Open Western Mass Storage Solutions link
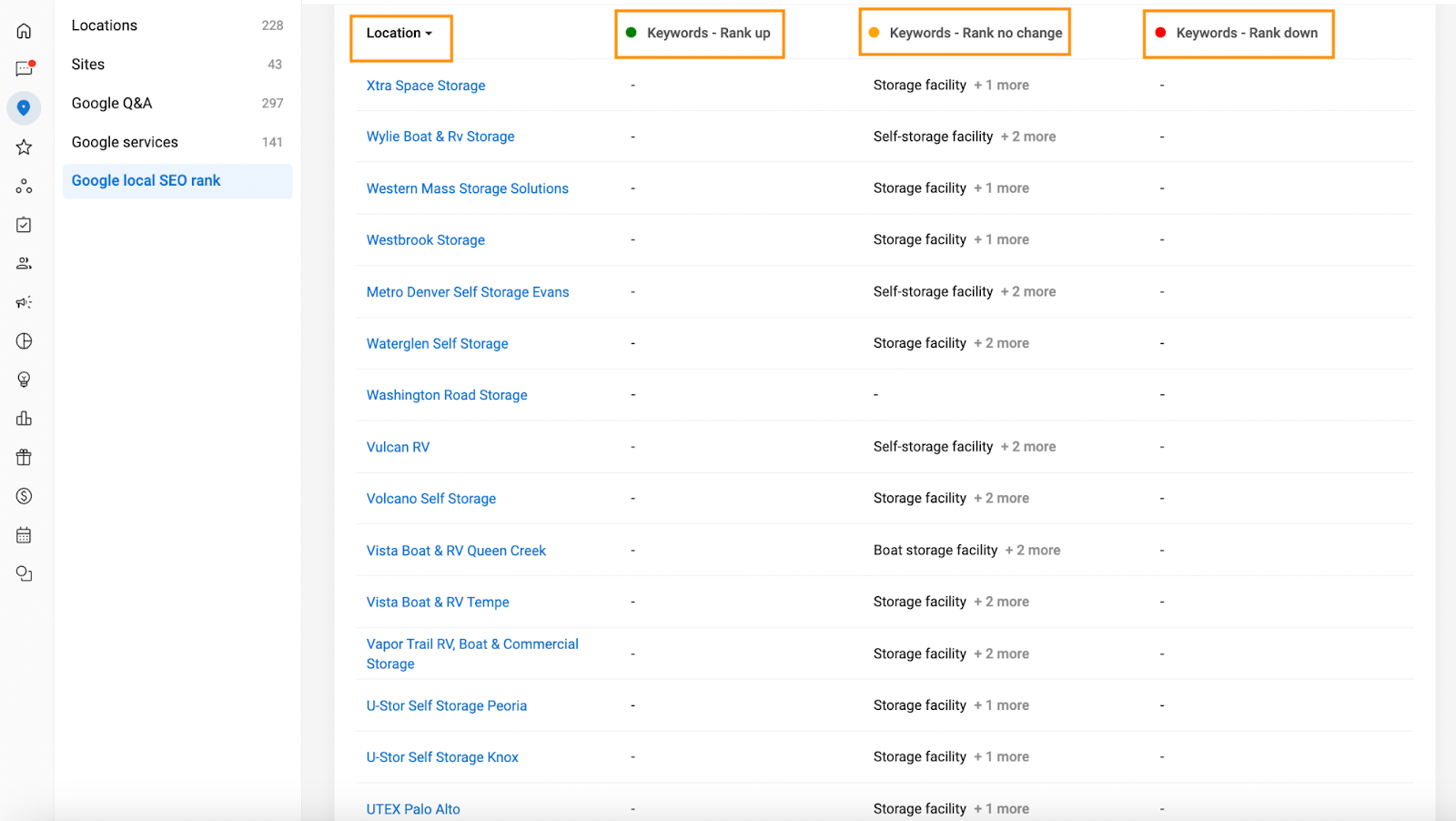This screenshot has height=821, width=1456. pyautogui.click(x=468, y=188)
